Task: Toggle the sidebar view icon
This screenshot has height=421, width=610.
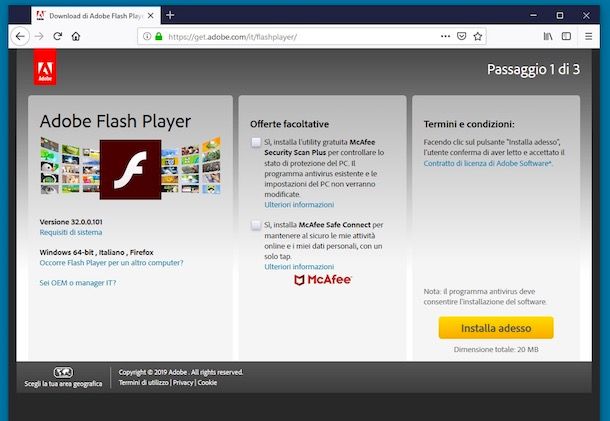Action: click(566, 36)
